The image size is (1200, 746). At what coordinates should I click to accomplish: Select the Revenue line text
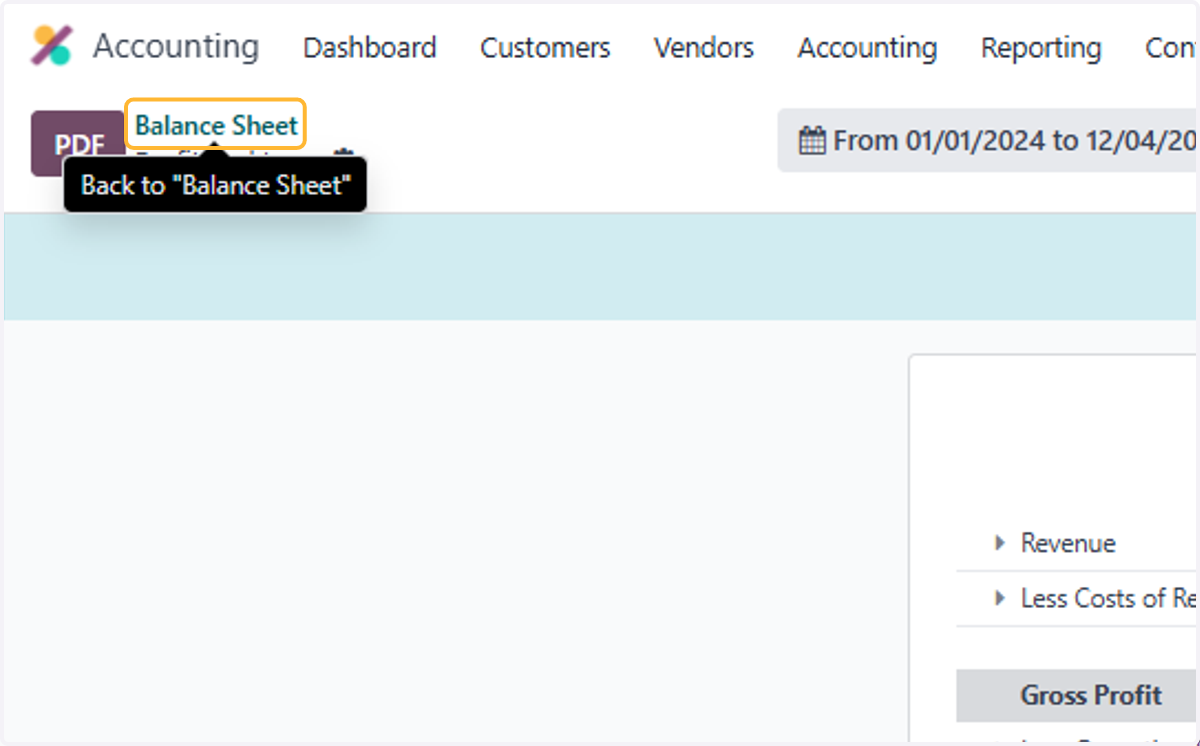tap(1068, 543)
